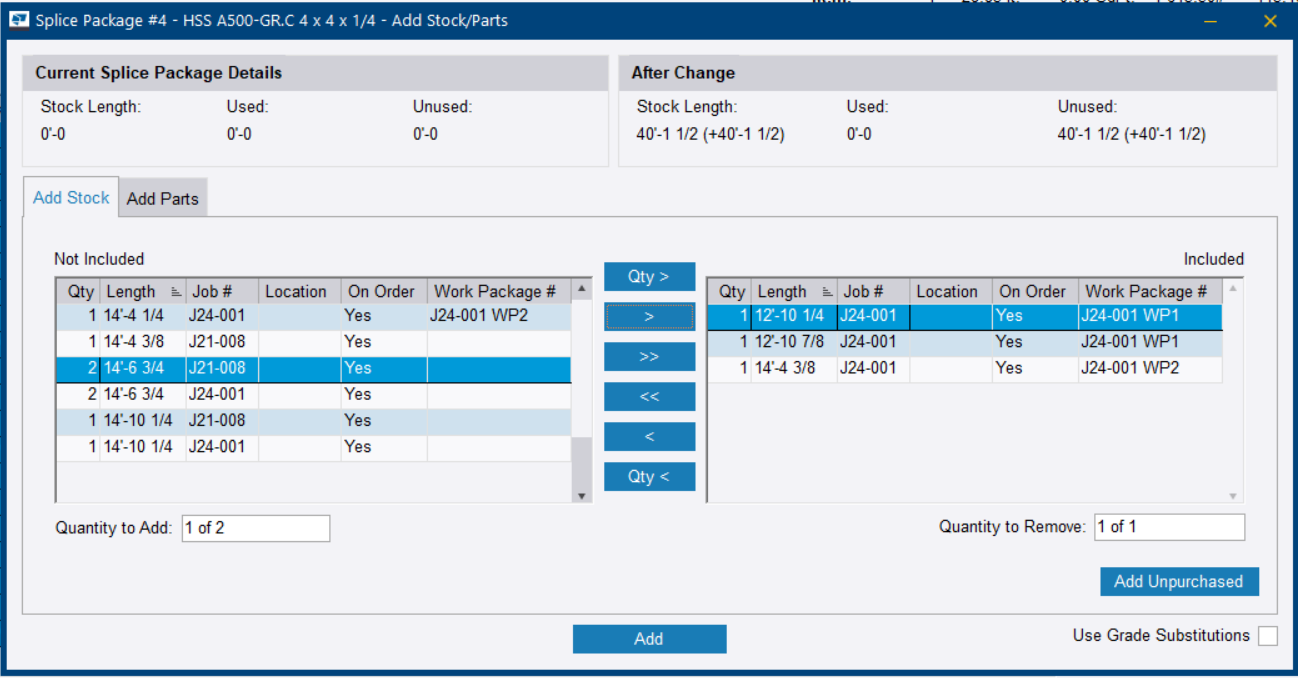The image size is (1298, 678).
Task: Select the highlighted 14'-6 3/4 J21-008 row
Action: coord(313,368)
